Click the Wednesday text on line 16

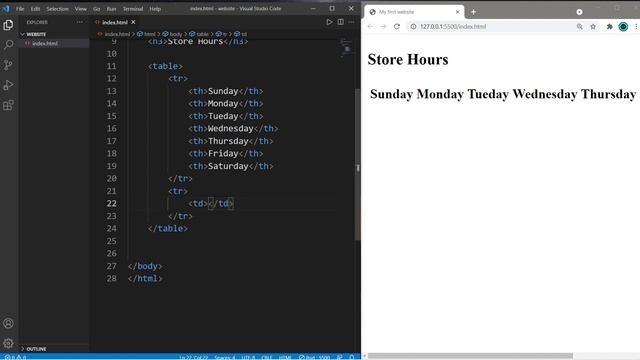(x=231, y=129)
